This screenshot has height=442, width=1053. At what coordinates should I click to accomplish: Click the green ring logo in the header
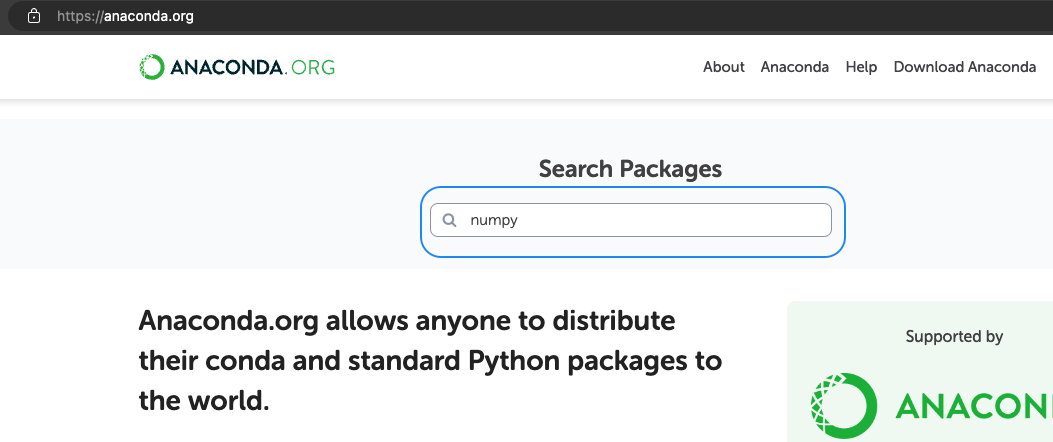click(x=151, y=67)
